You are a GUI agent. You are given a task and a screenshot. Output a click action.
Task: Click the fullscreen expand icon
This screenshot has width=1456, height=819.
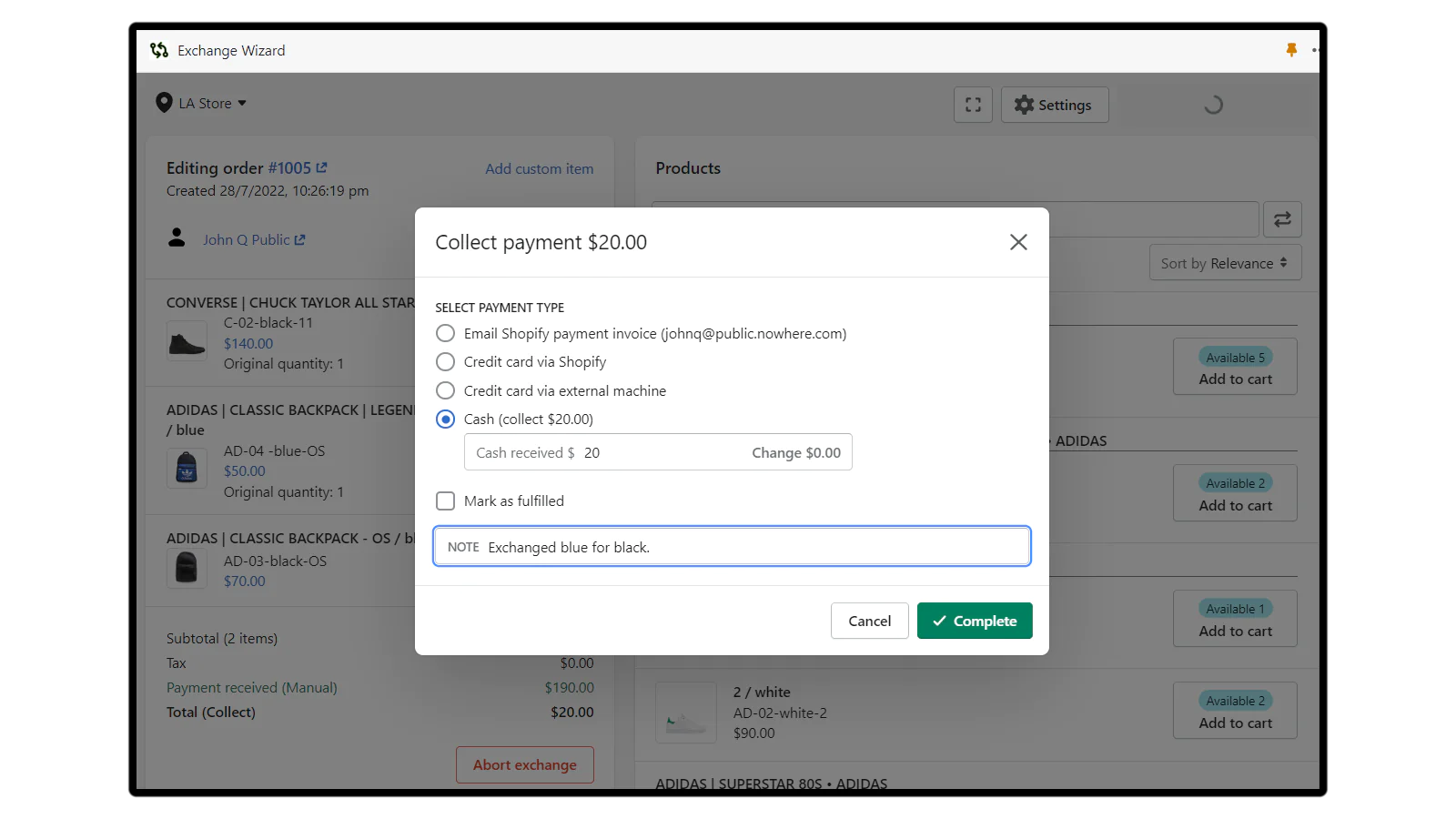coord(973,105)
